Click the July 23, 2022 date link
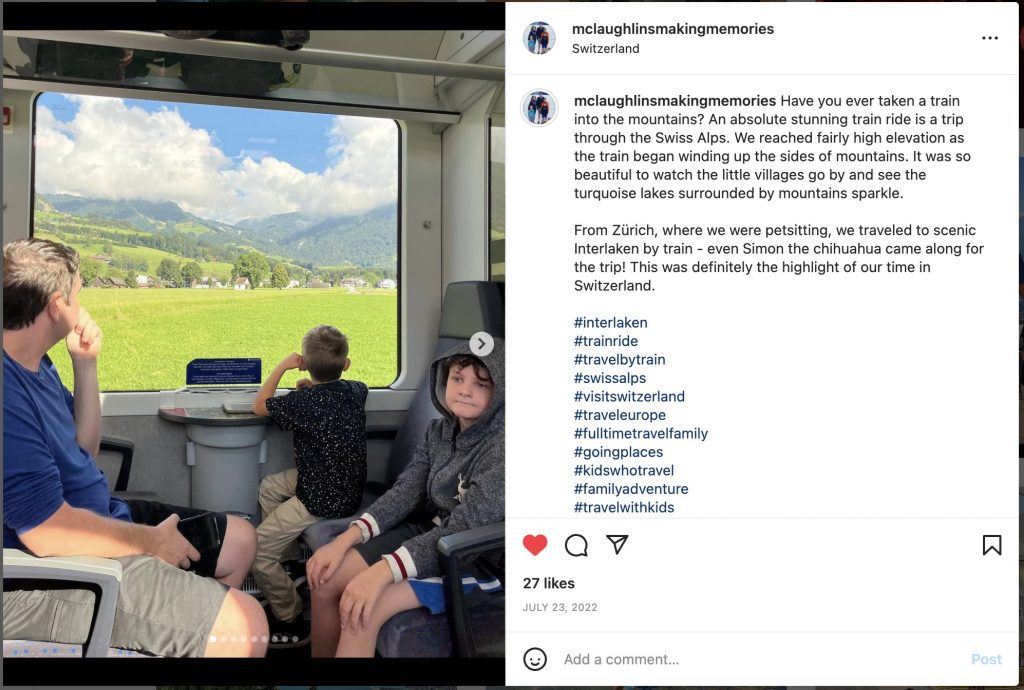1024x690 pixels. coord(560,607)
